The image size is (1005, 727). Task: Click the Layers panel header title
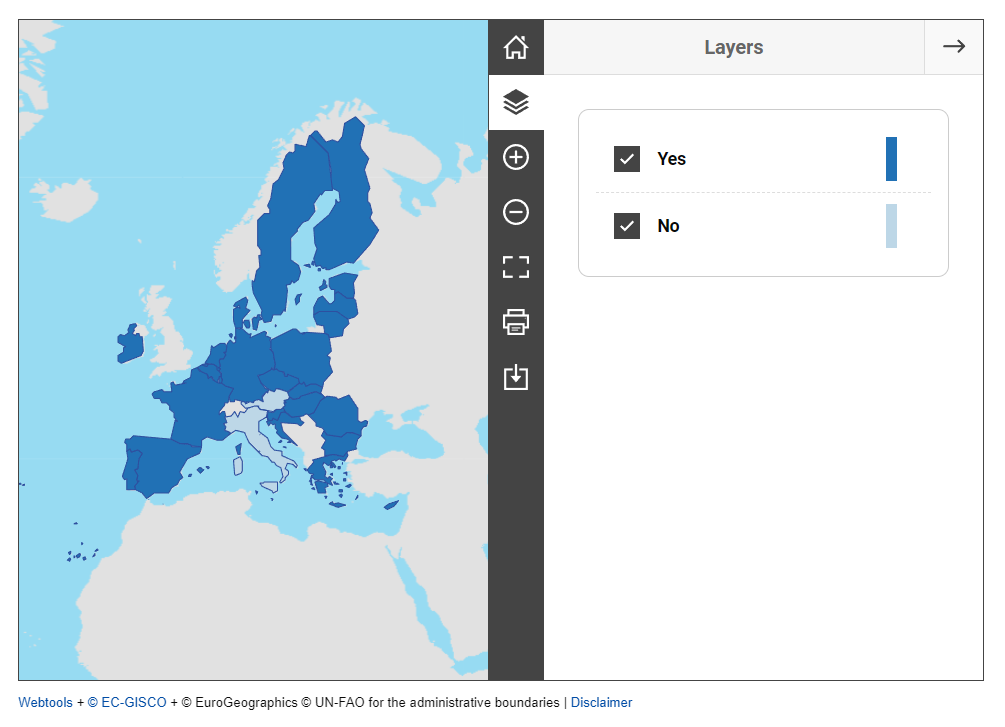click(733, 47)
